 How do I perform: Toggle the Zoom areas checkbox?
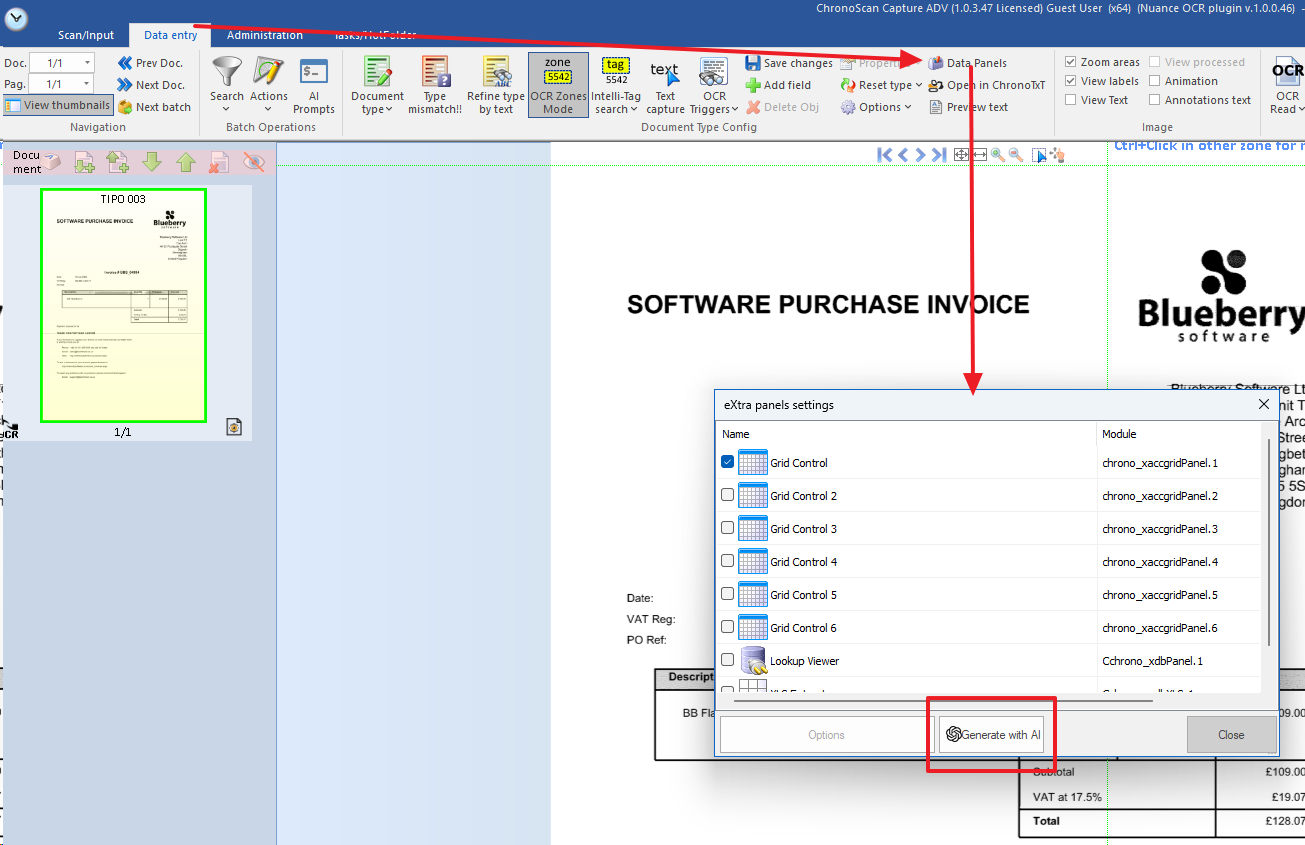(1071, 62)
